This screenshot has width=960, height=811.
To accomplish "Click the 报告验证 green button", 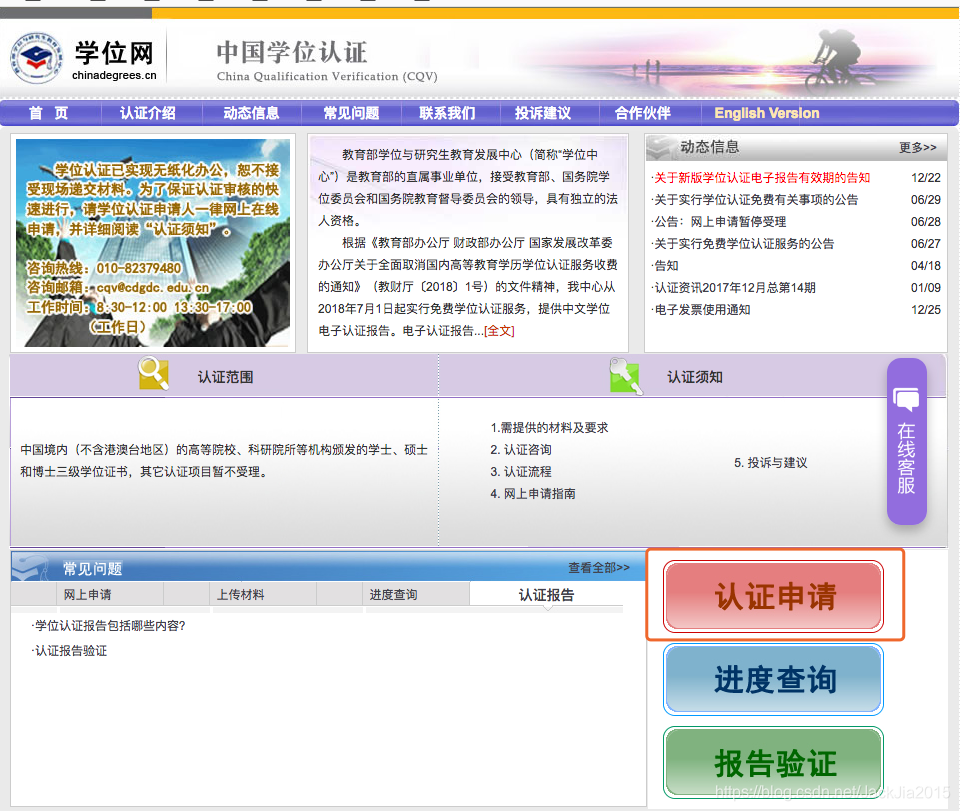I will pyautogui.click(x=773, y=763).
